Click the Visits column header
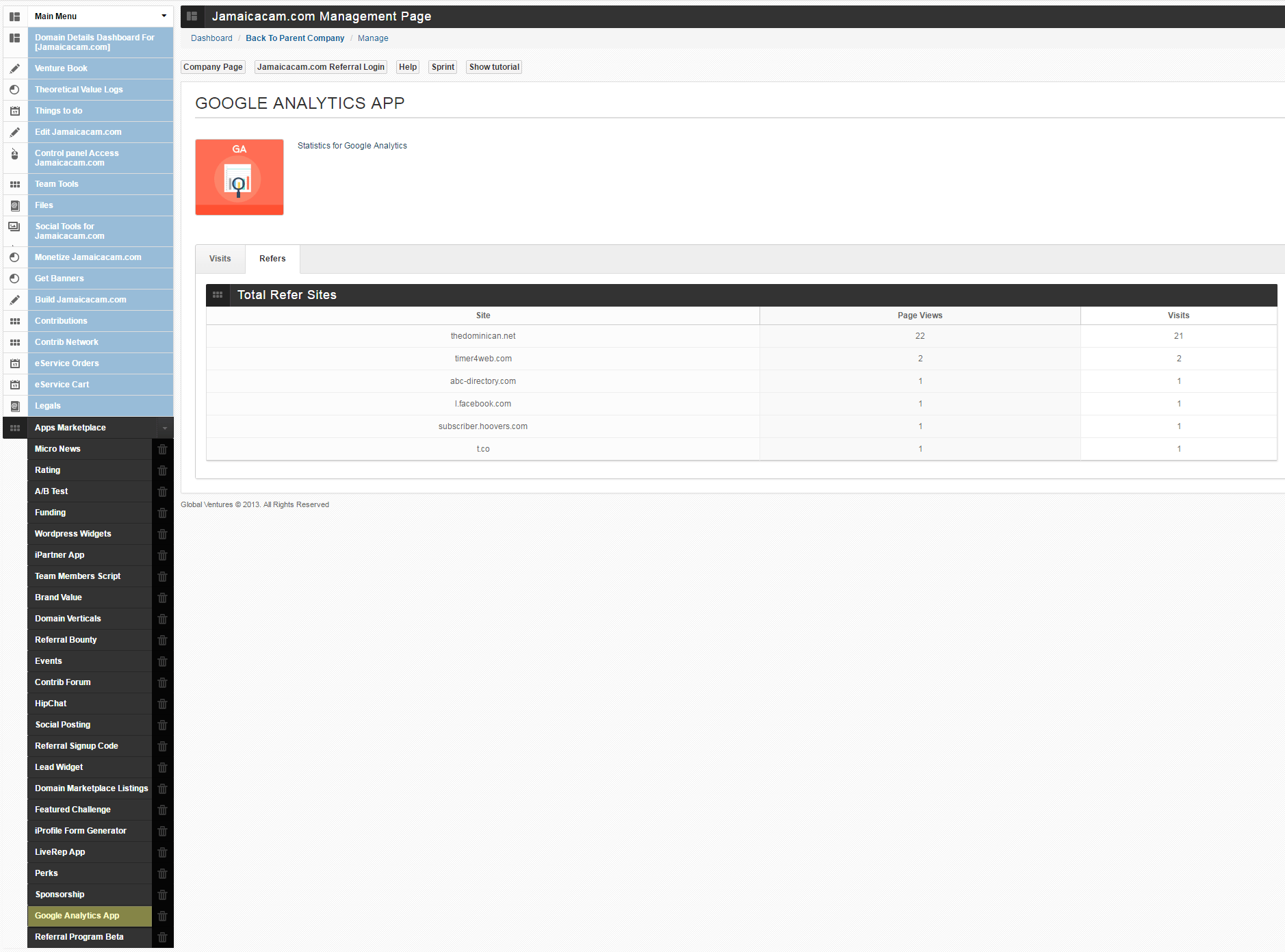 [x=1178, y=316]
